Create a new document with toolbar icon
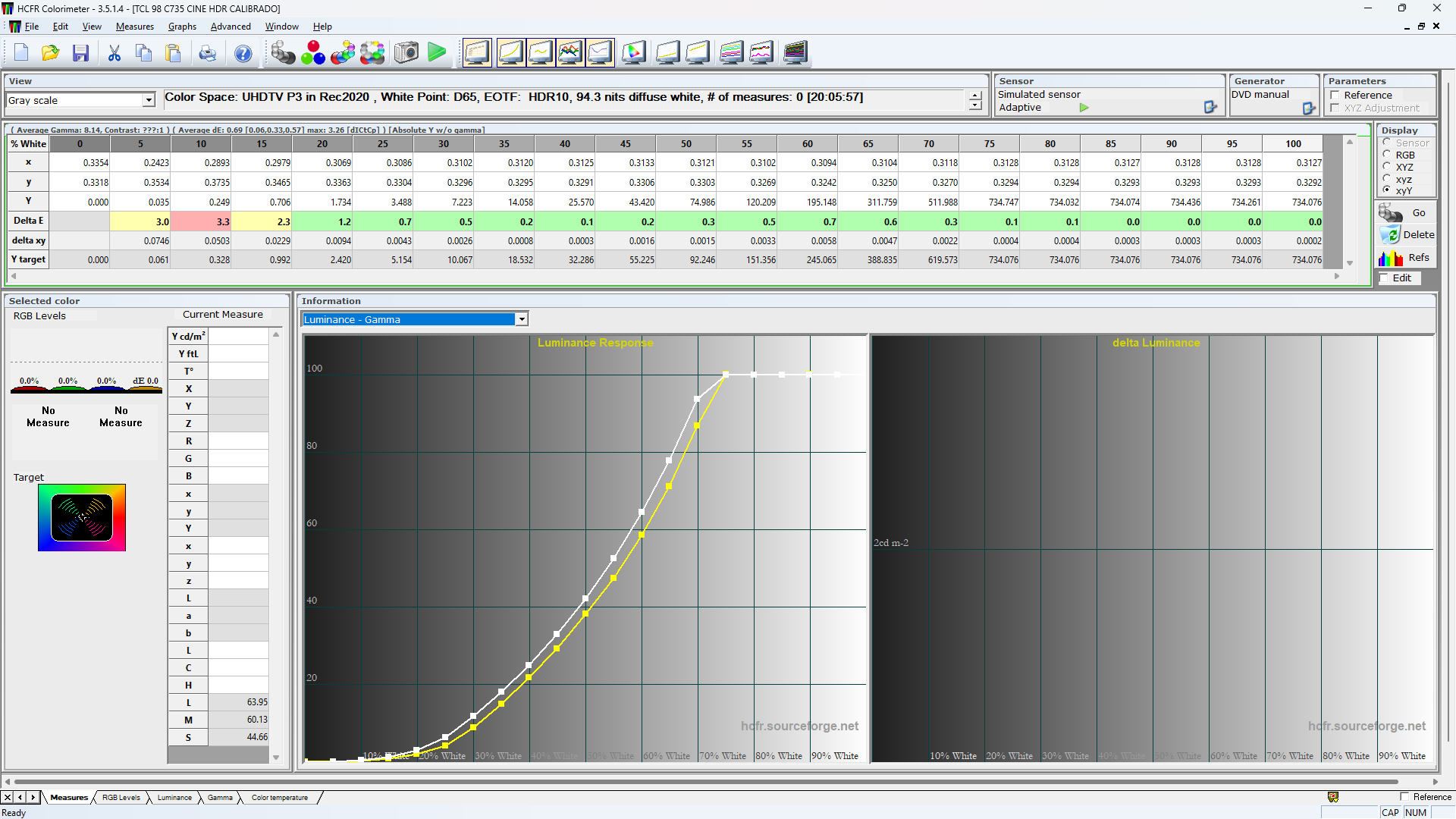1456x819 pixels. coord(21,53)
